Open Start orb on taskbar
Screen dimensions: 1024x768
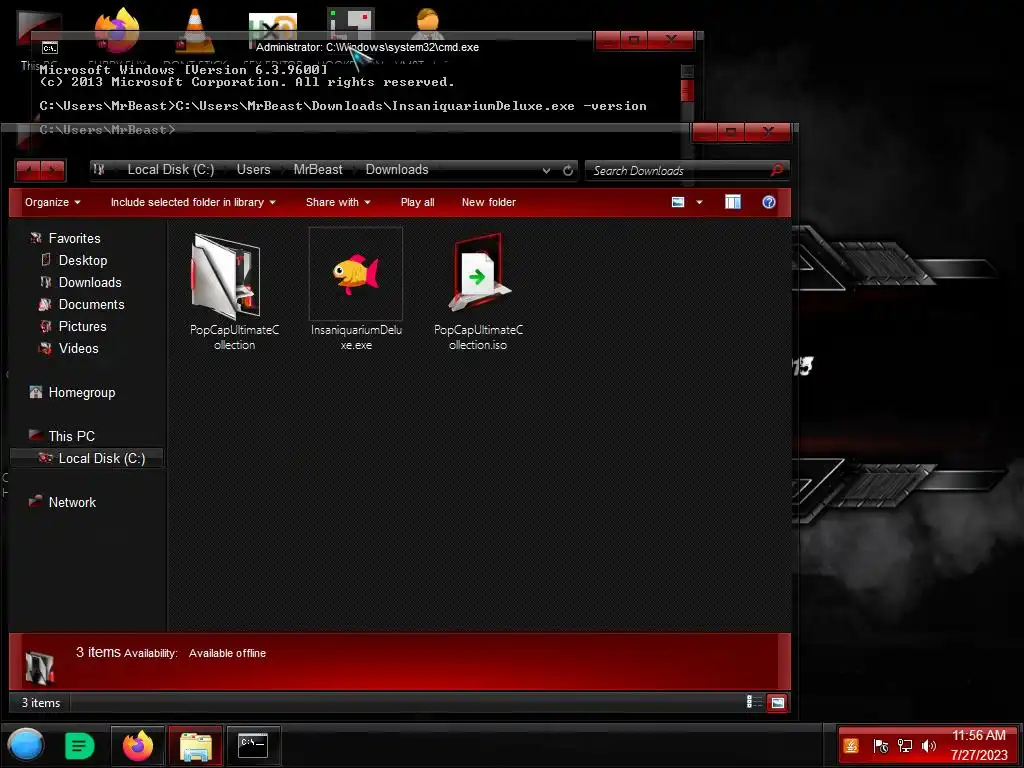[25, 745]
